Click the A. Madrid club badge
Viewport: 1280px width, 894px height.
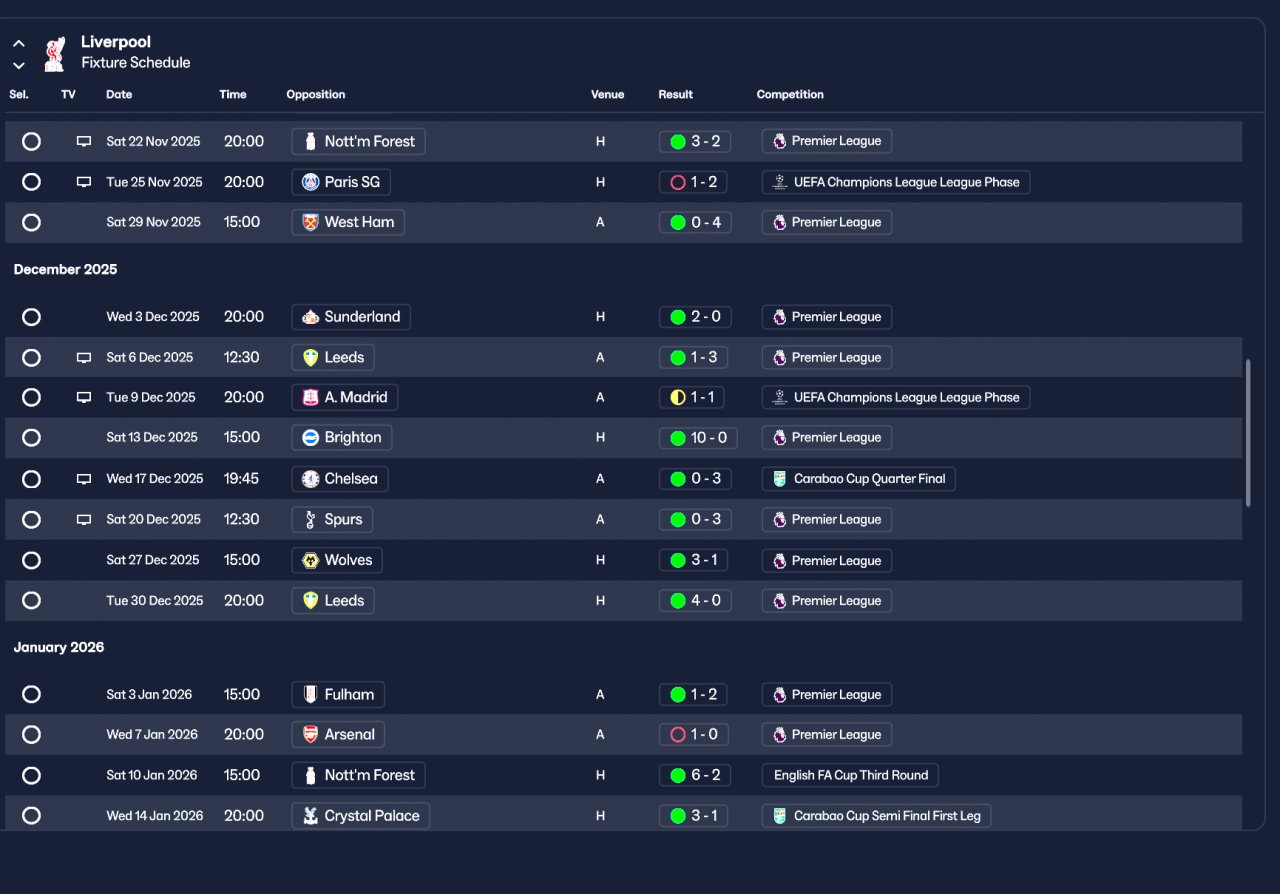pyautogui.click(x=310, y=397)
